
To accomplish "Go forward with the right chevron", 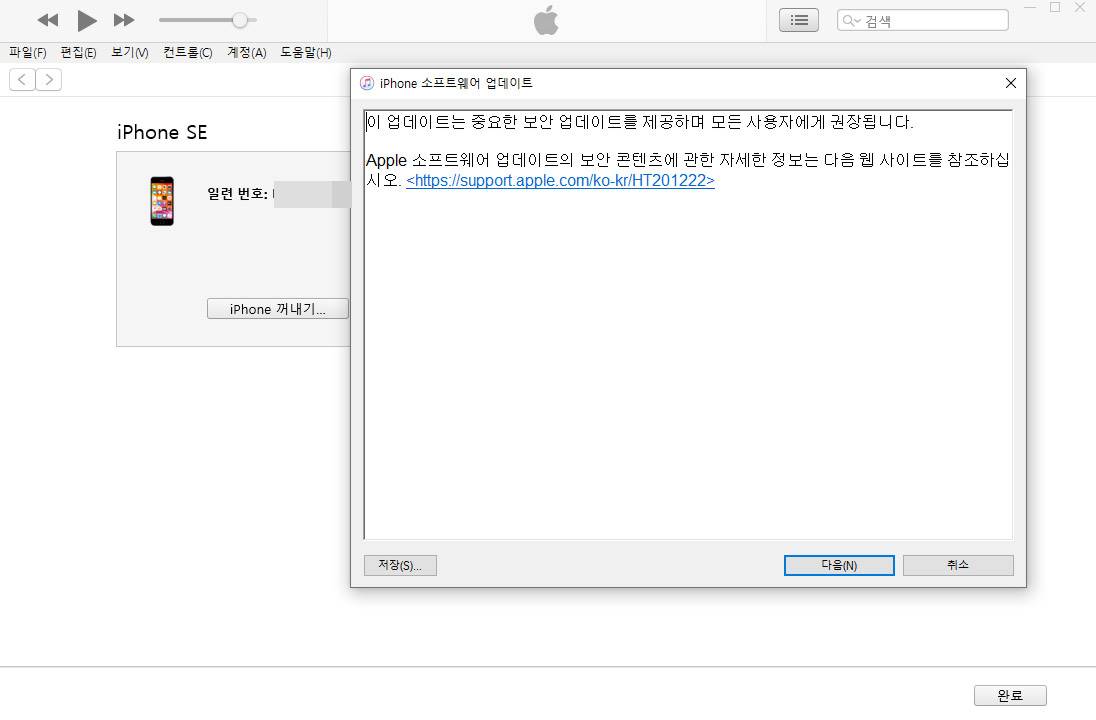I will tap(48, 80).
